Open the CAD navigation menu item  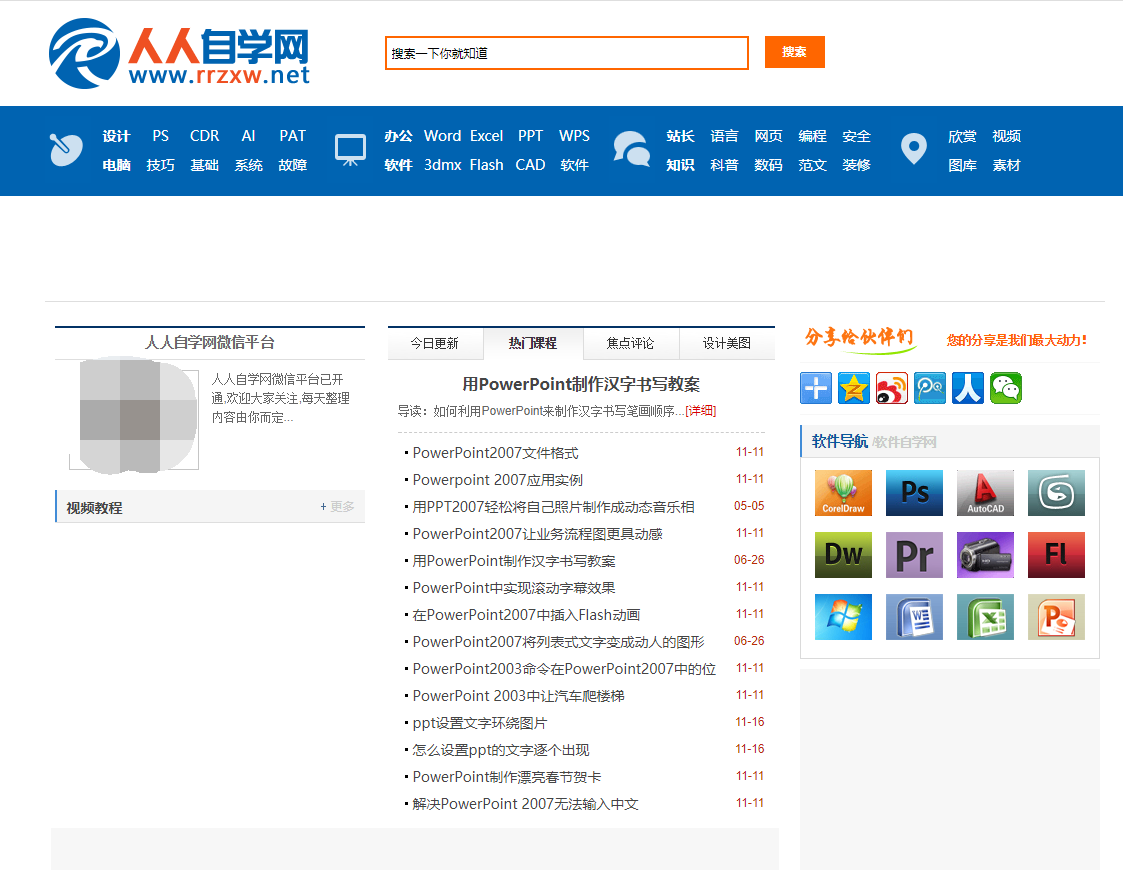coord(530,165)
